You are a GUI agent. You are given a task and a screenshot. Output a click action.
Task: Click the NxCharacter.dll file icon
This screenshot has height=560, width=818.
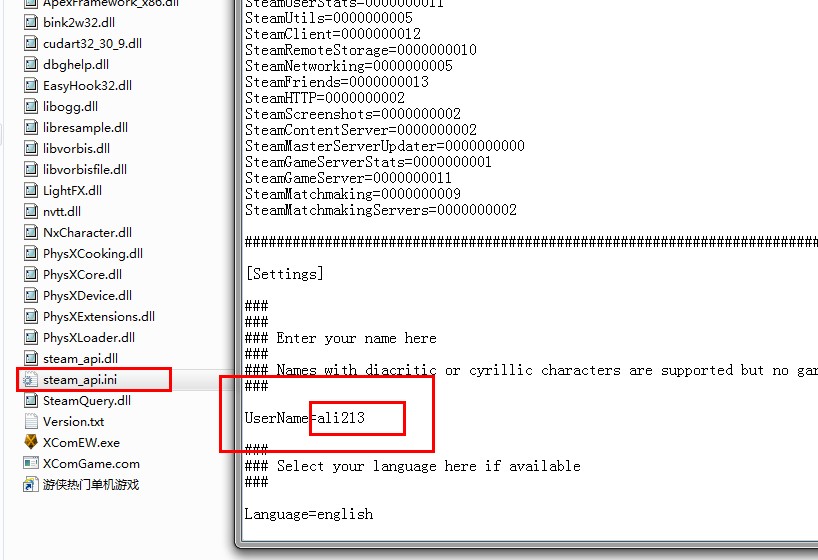[31, 232]
